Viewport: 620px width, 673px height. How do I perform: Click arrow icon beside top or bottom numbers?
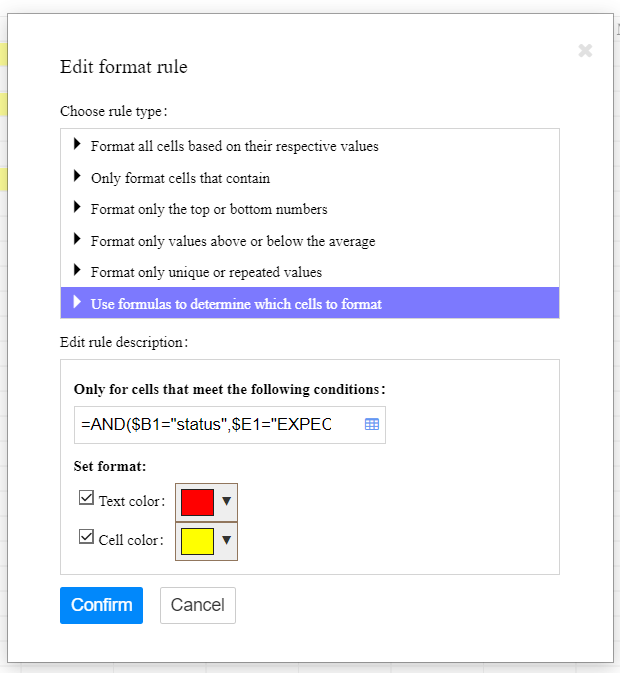pos(77,208)
